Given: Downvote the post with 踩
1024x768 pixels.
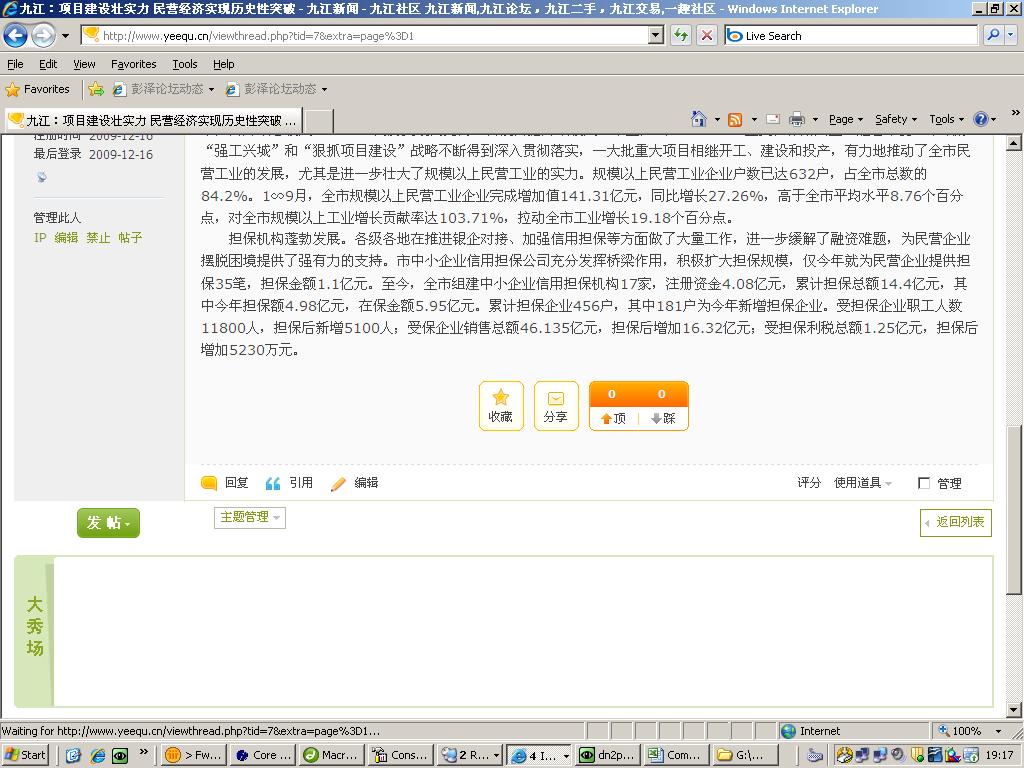Looking at the screenshot, I should click(x=663, y=418).
